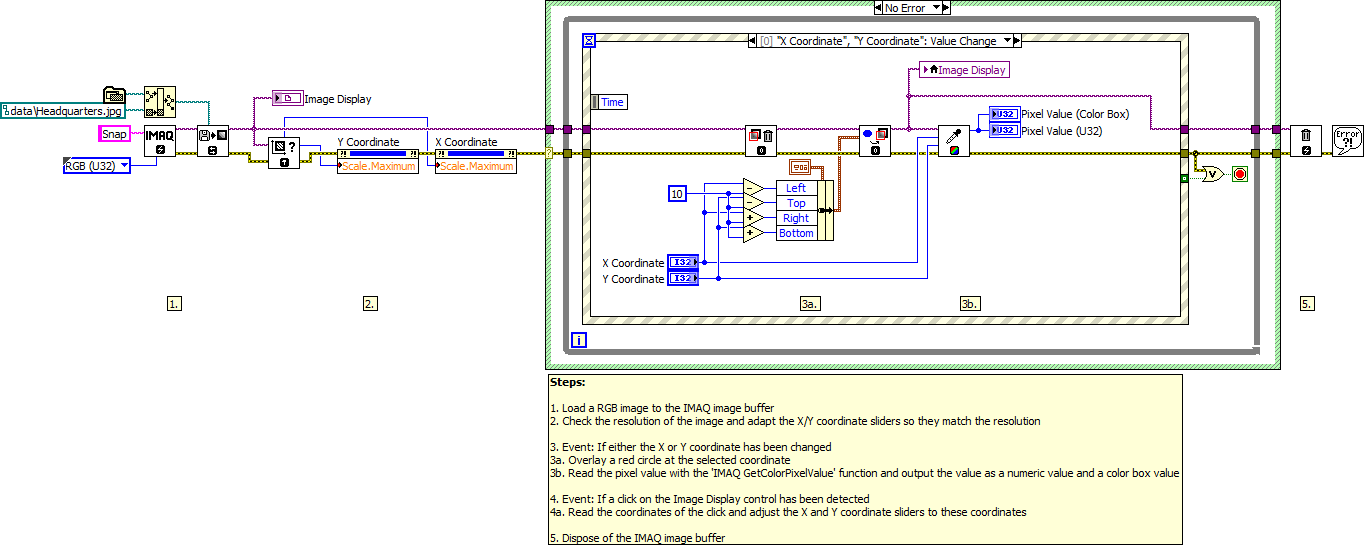Viewport: 1364px width, 545px height.
Task: Click the red loop stop condition terminal
Action: (1240, 174)
